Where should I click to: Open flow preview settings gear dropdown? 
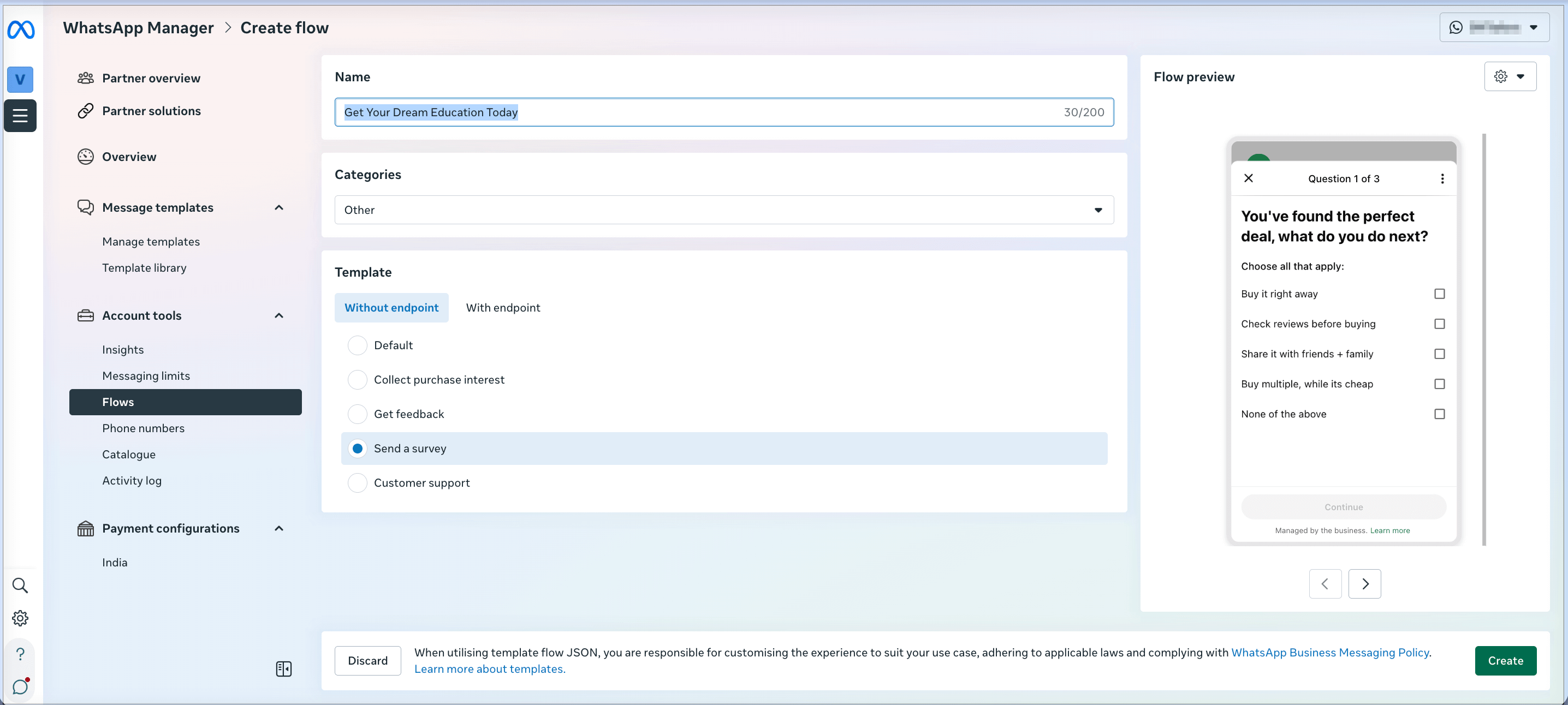click(1510, 76)
